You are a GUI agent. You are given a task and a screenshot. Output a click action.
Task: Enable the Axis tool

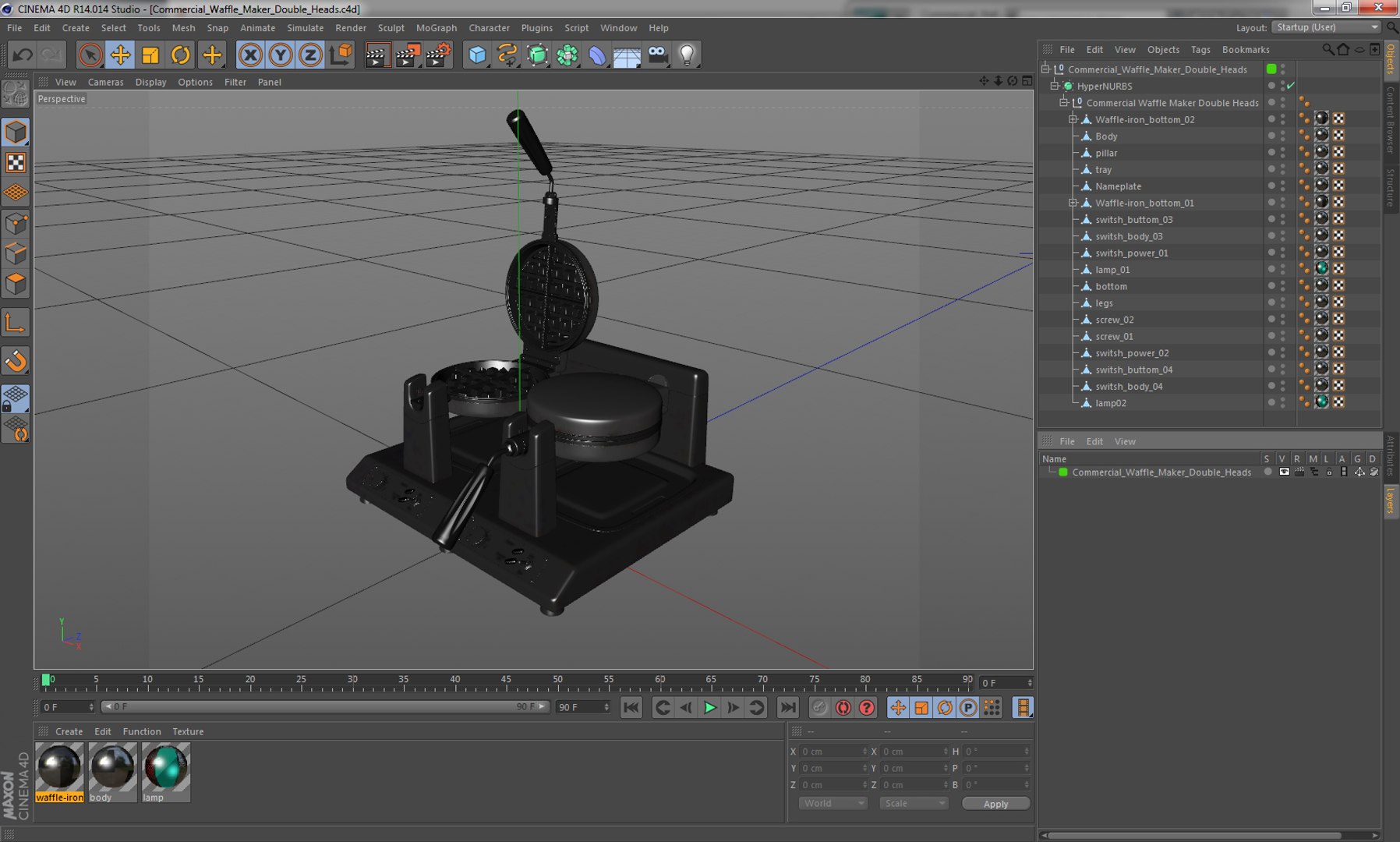pos(16,323)
